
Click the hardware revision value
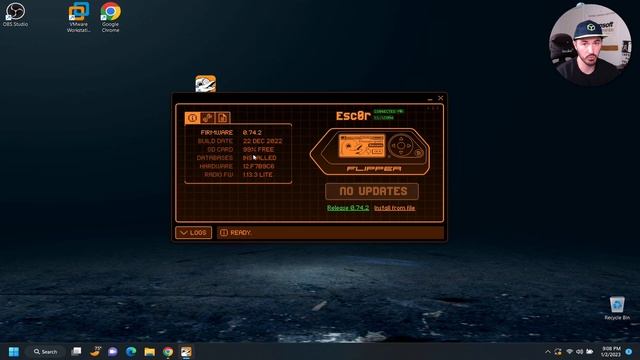coord(258,167)
